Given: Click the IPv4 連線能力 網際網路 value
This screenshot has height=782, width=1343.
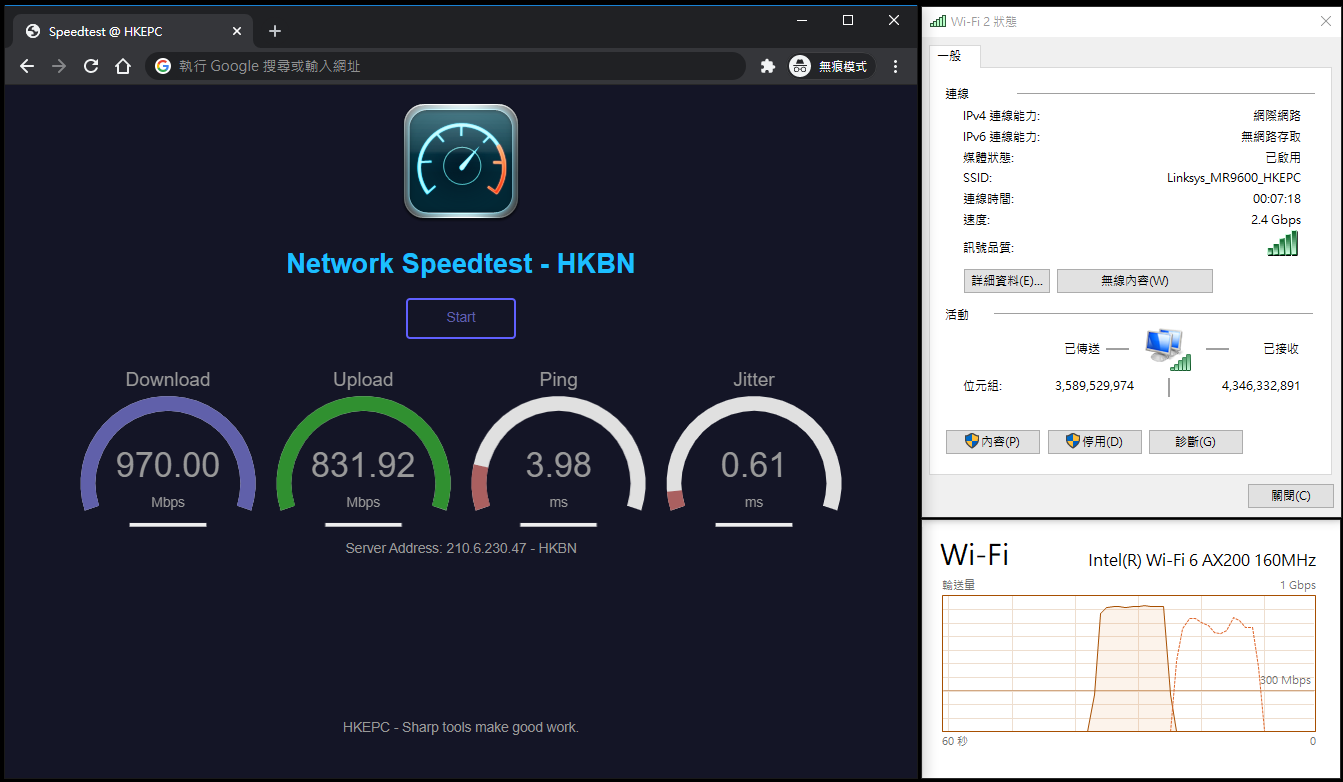Looking at the screenshot, I should tap(1277, 116).
